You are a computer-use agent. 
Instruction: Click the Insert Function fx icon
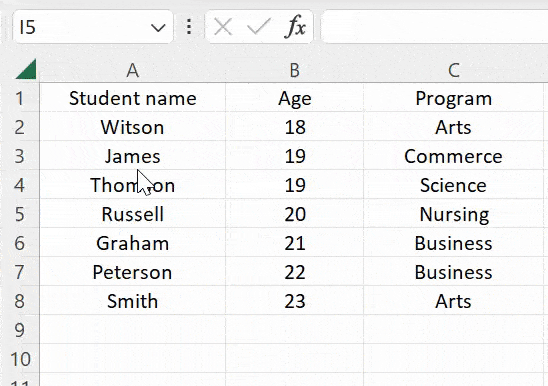295,27
